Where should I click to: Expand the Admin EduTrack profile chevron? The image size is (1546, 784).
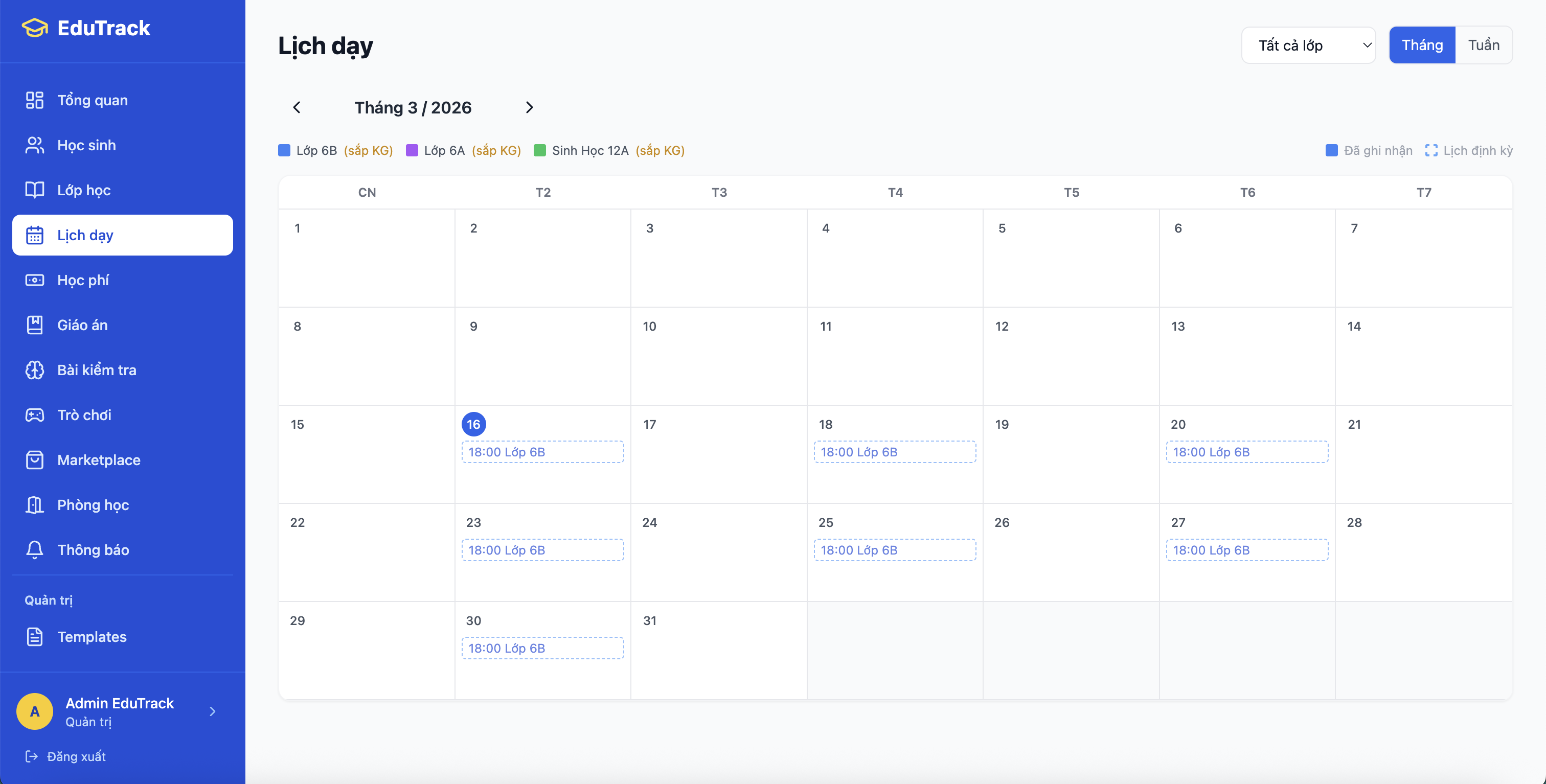[213, 711]
